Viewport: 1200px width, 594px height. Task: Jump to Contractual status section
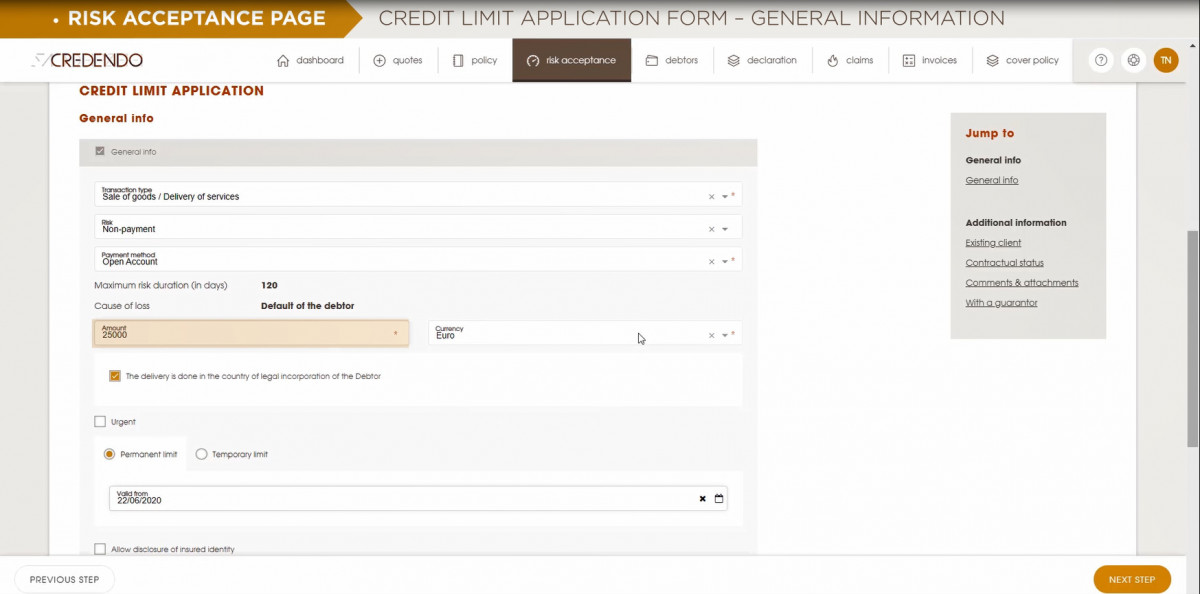pos(1004,262)
